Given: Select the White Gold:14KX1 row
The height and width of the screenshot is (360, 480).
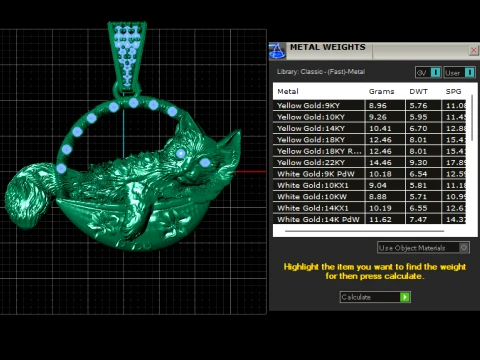Looking at the screenshot, I should point(369,208).
